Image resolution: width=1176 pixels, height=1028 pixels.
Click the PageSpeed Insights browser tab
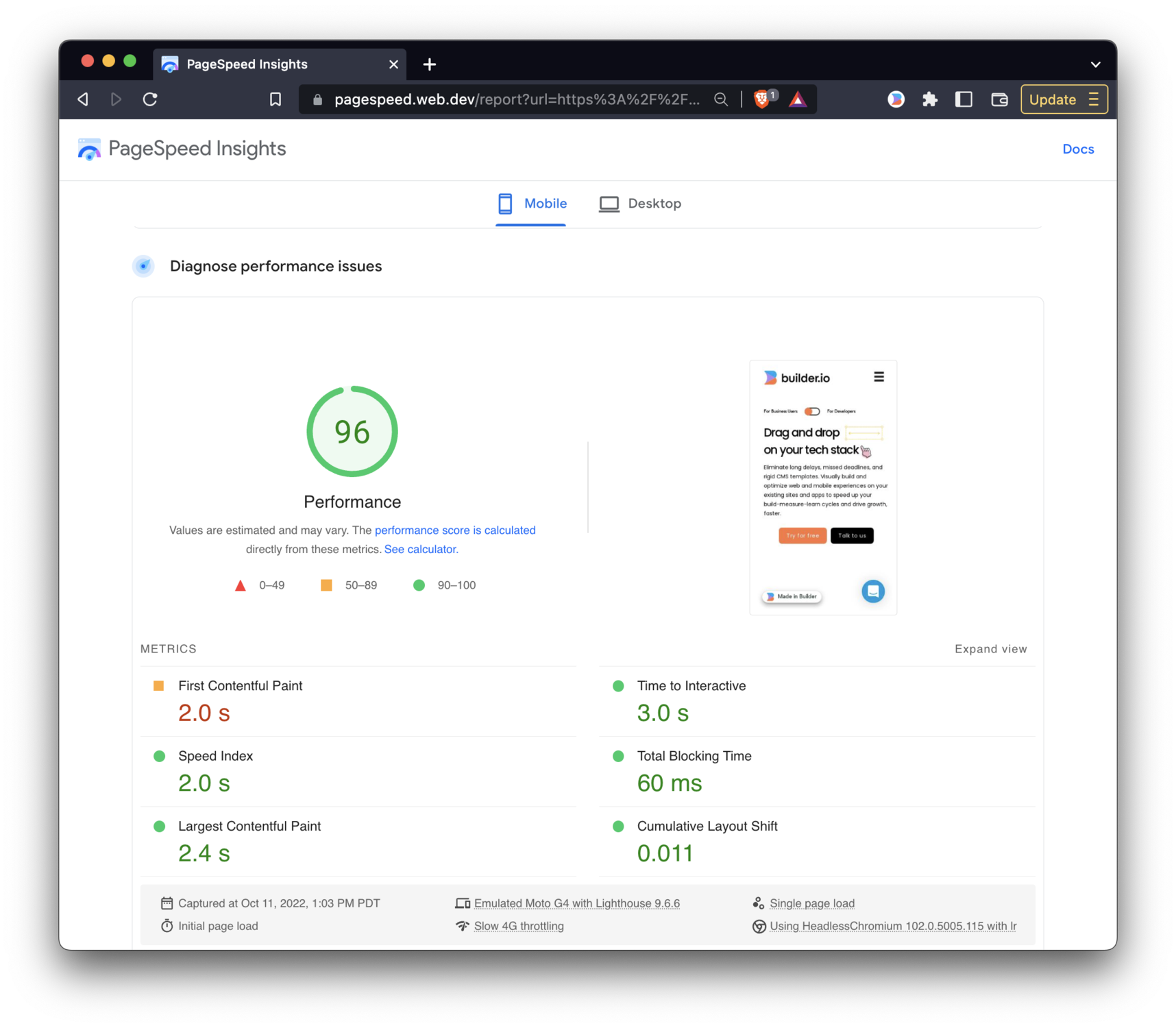coord(247,64)
